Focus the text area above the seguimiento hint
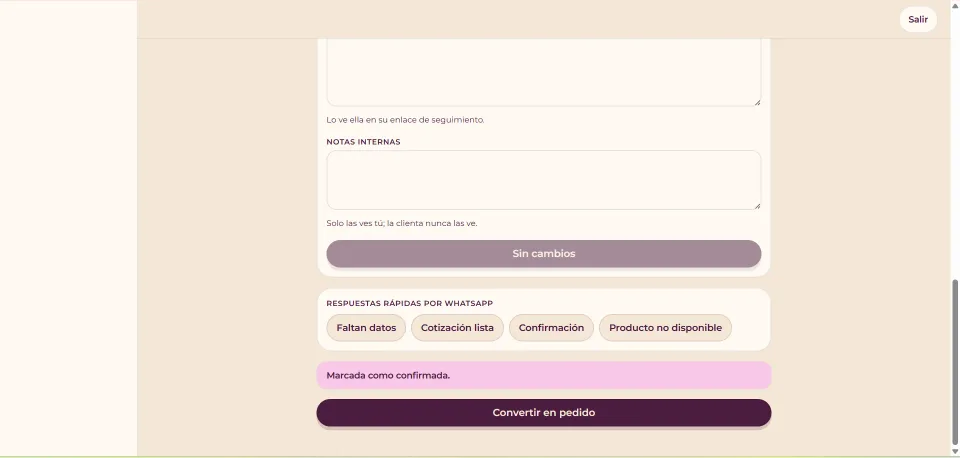 click(x=544, y=72)
